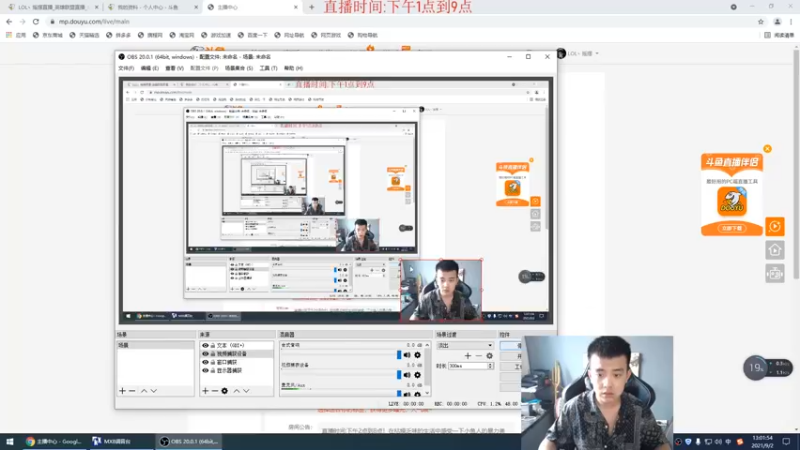Open the 编辑(E) menu in OBS

point(149,68)
